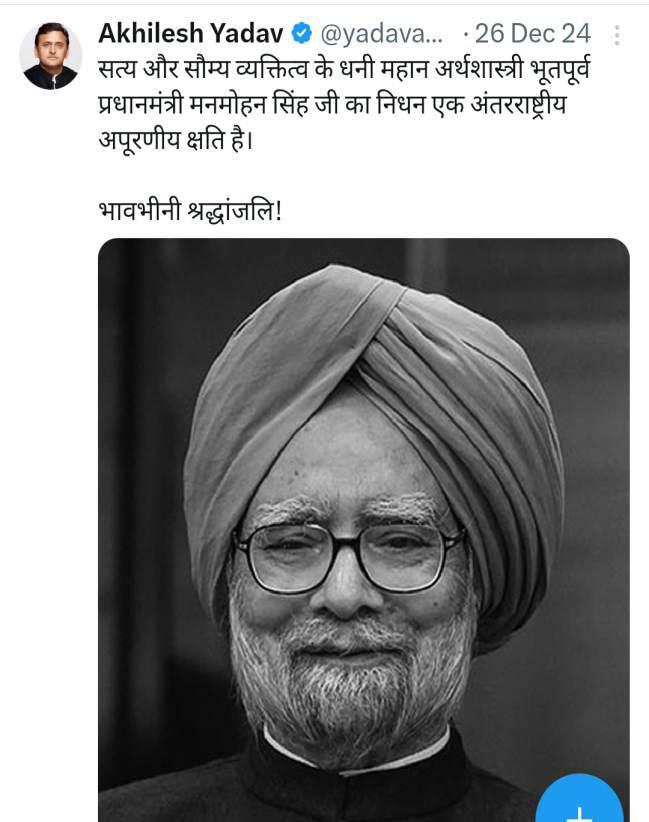Open the three-dot more options menu

617,35
